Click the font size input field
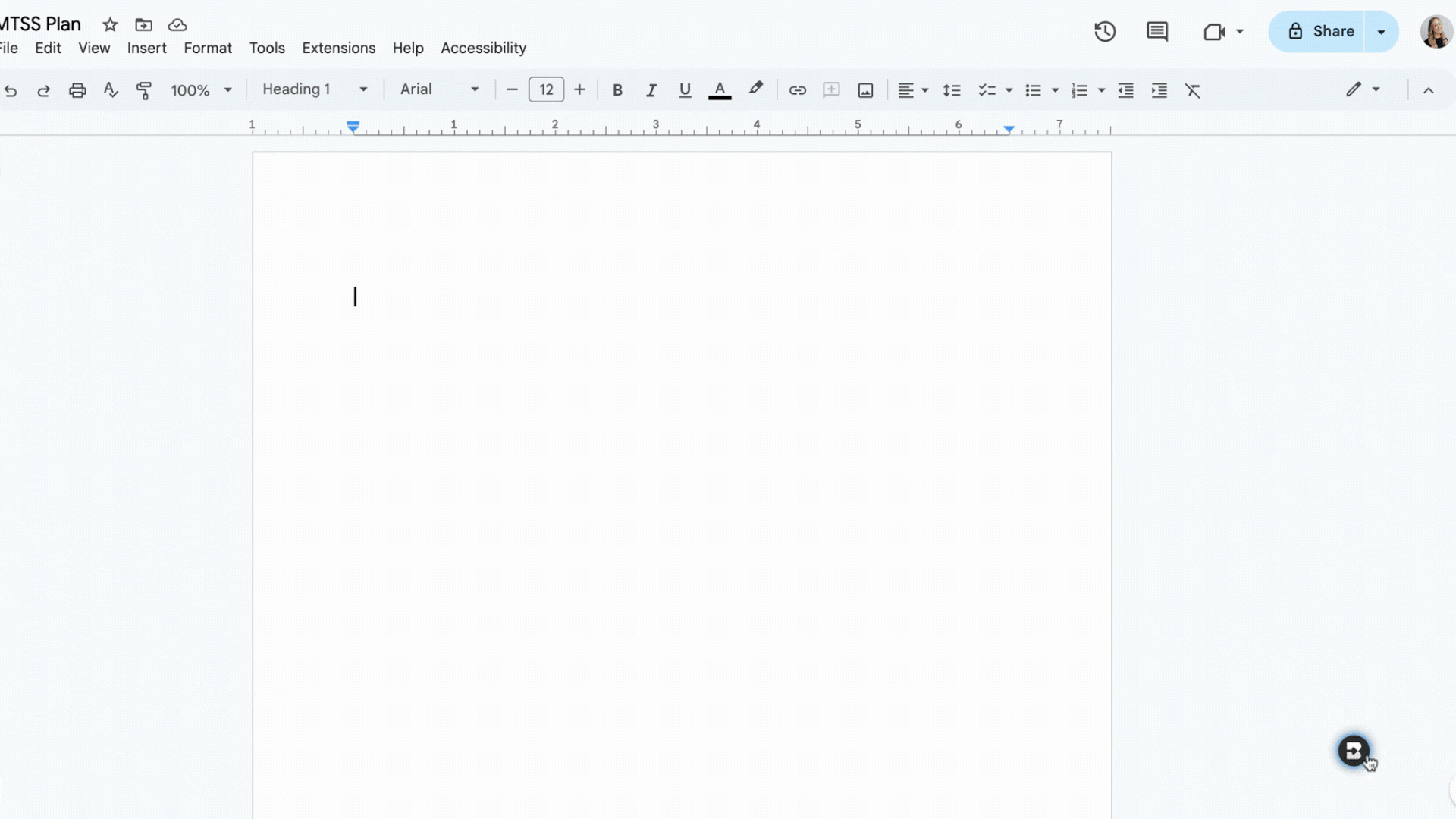The width and height of the screenshot is (1456, 819). pos(546,89)
